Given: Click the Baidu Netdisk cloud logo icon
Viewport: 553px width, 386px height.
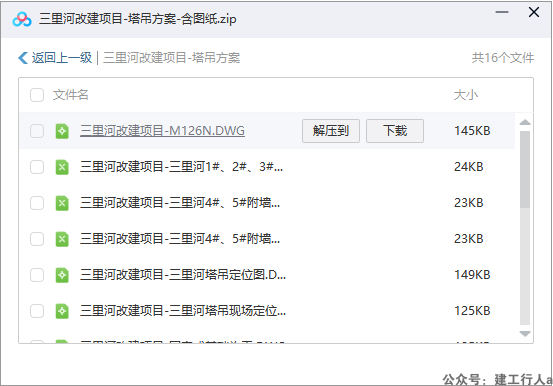Looking at the screenshot, I should [22, 19].
